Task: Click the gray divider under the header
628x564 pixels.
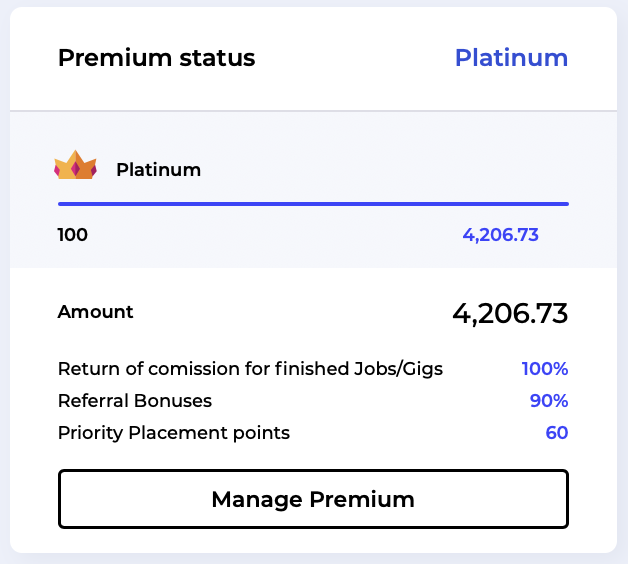Action: (313, 111)
